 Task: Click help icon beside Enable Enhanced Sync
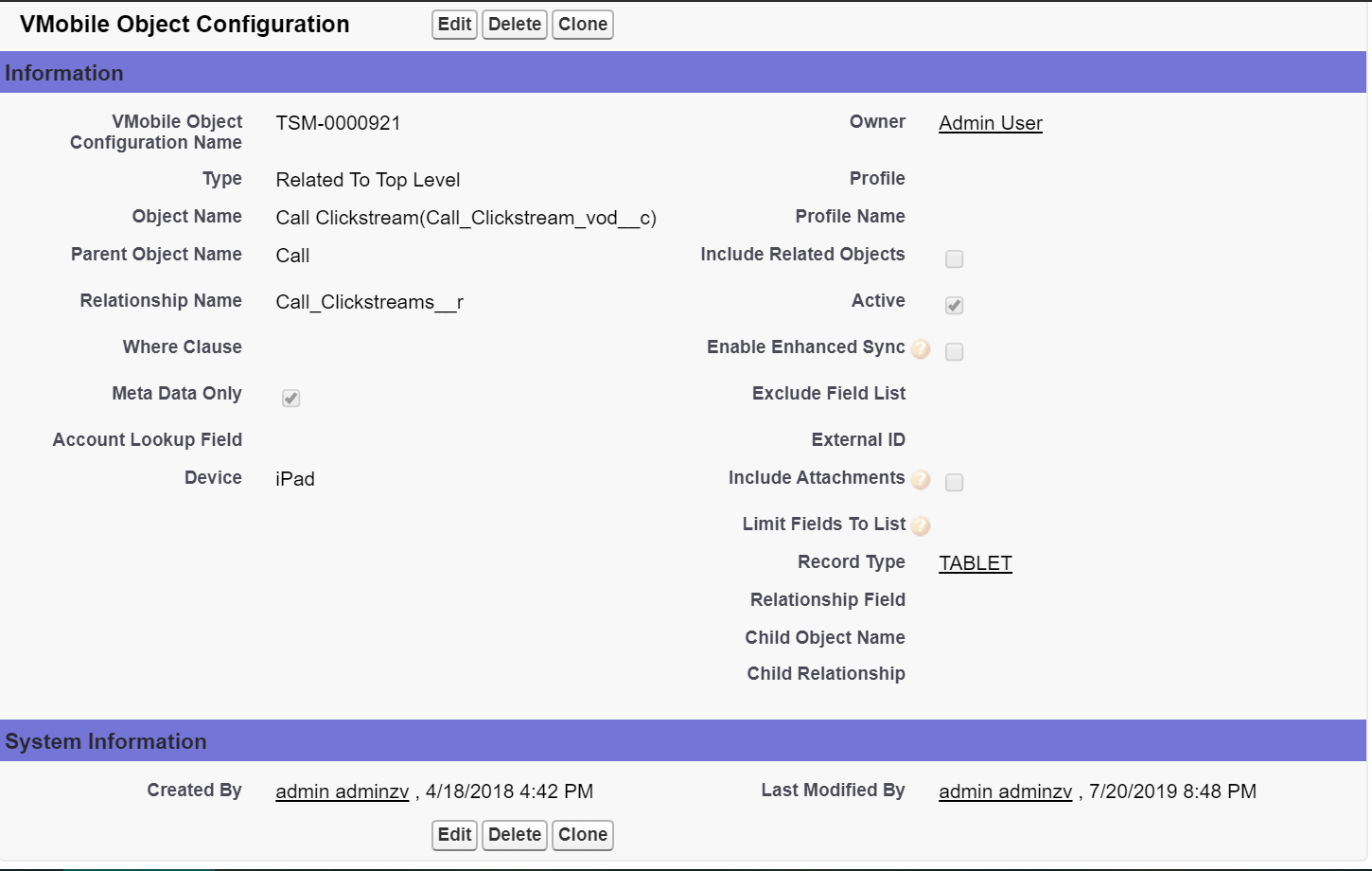coord(921,349)
